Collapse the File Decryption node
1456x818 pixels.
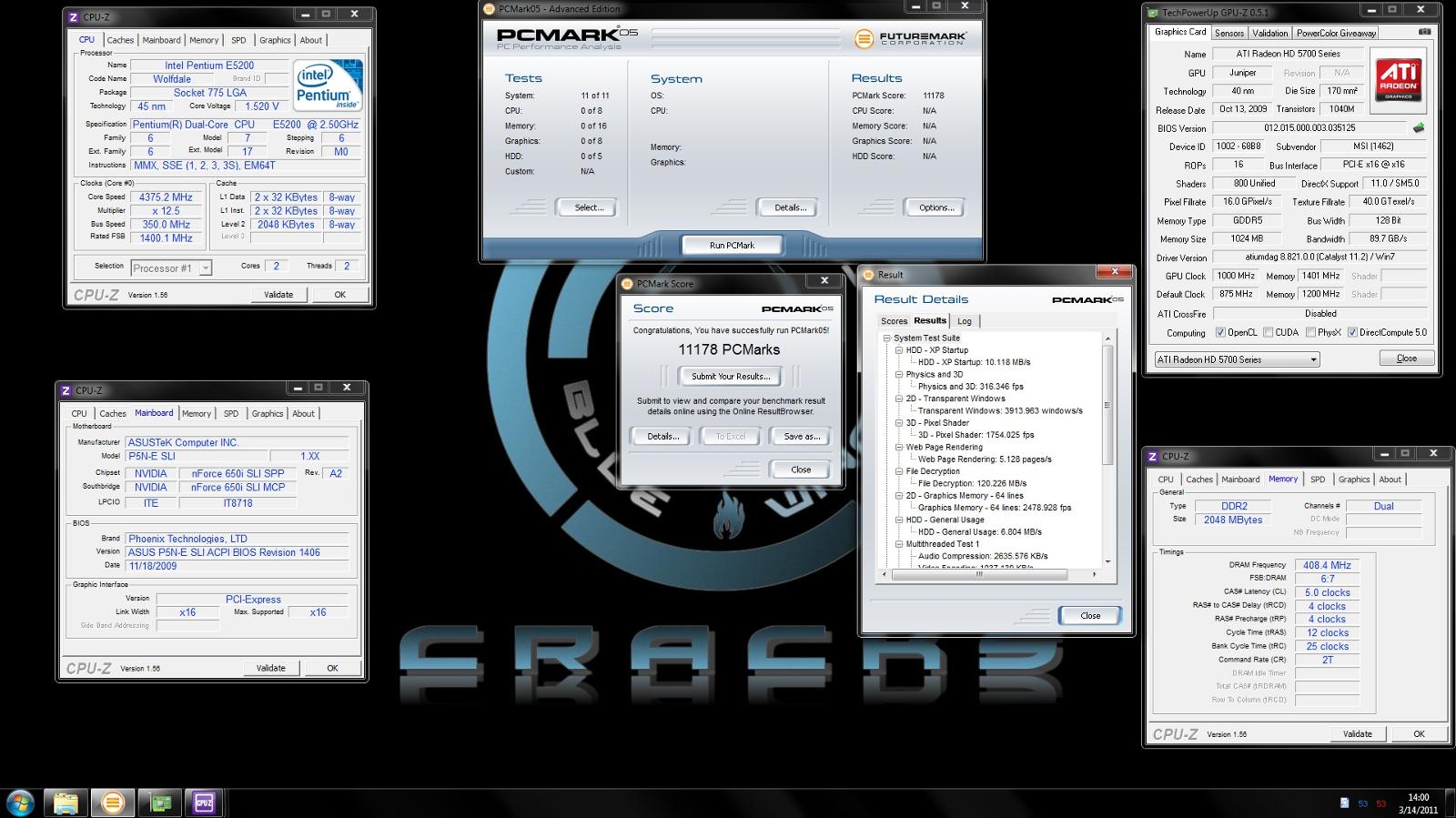(898, 471)
